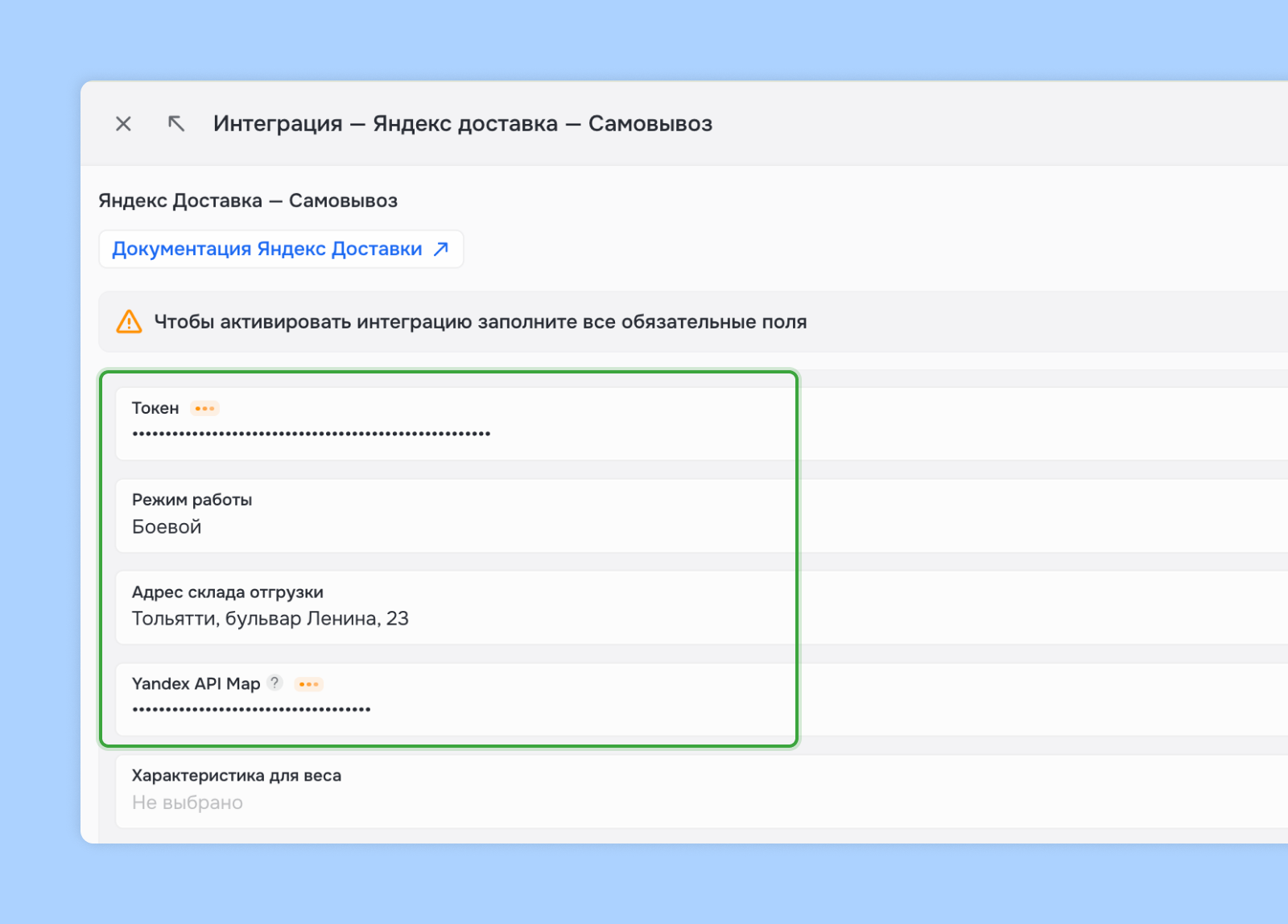Click the Адрес склада отгрузки label
Screen dimensions: 1288x924
point(228,592)
